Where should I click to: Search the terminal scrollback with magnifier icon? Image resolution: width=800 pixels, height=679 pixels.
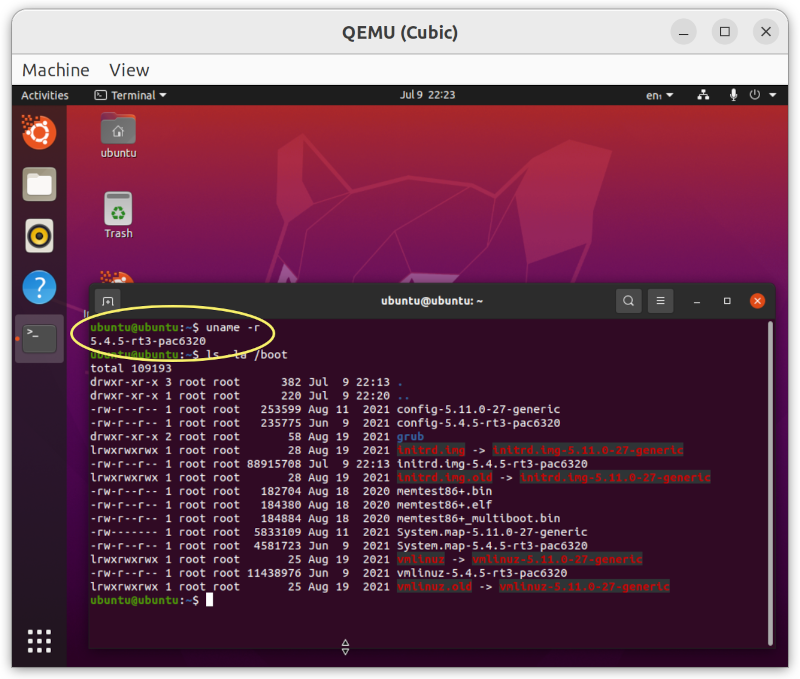point(628,300)
